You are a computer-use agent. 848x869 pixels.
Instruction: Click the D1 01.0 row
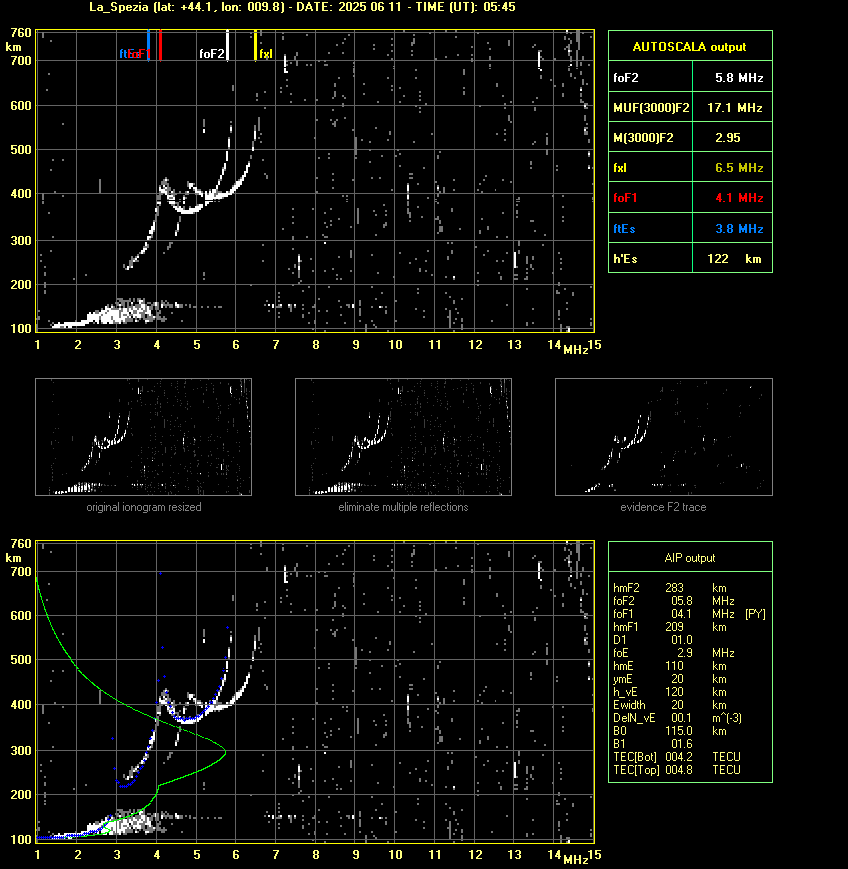coord(651,640)
